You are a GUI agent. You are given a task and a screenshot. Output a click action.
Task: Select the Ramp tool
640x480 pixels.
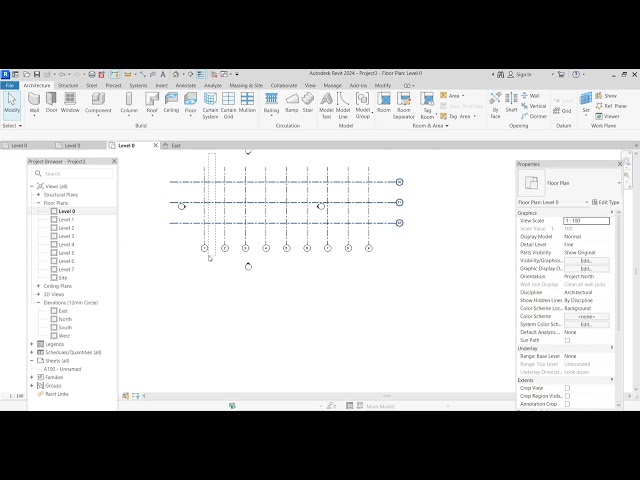tap(291, 103)
